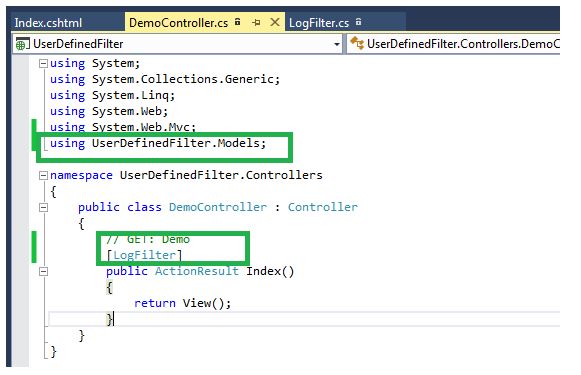Image resolution: width=581 pixels, height=375 pixels.
Task: Click lock icon on LogFilter.cs tab
Action: 358,21
